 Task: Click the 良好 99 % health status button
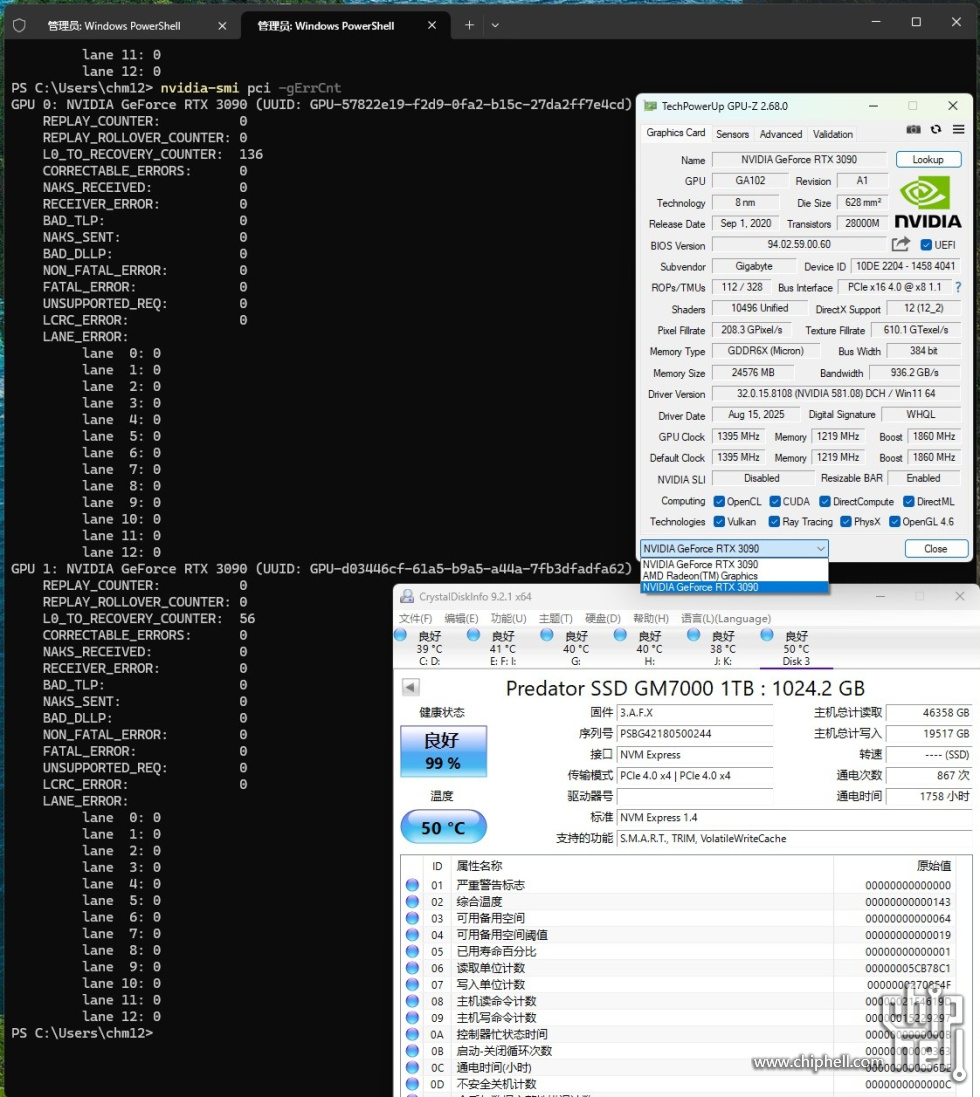point(443,751)
